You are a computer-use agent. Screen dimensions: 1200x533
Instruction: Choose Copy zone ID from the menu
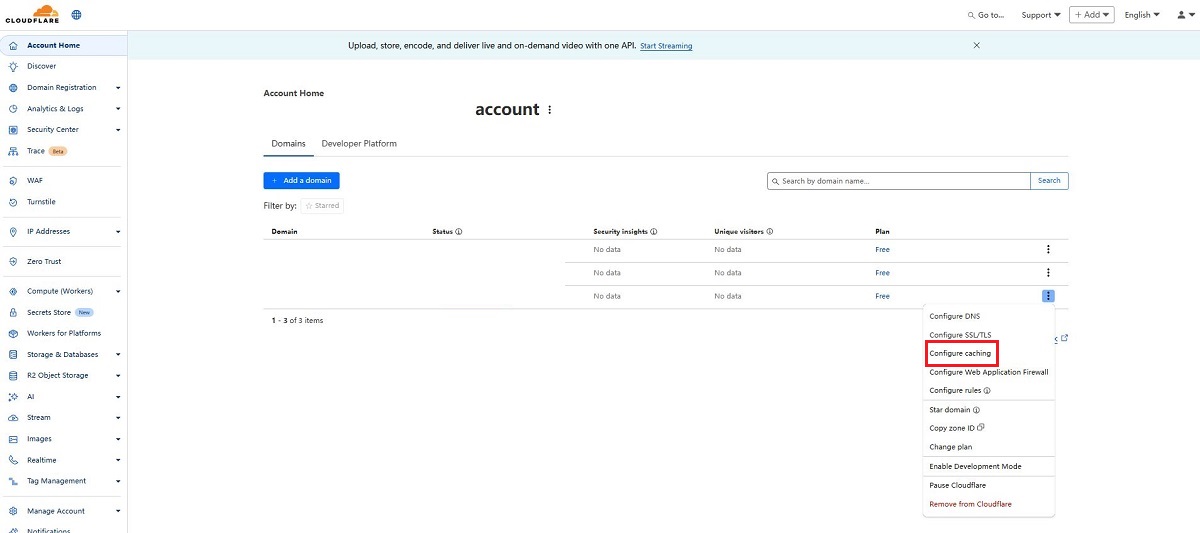pyautogui.click(x=957, y=428)
